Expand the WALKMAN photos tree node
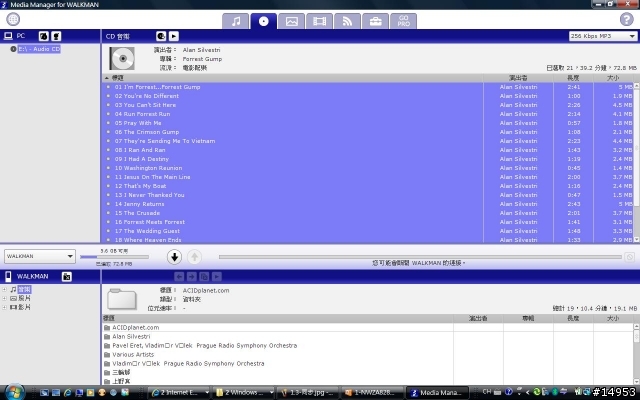Screen dimensions: 640x400 point(4,298)
